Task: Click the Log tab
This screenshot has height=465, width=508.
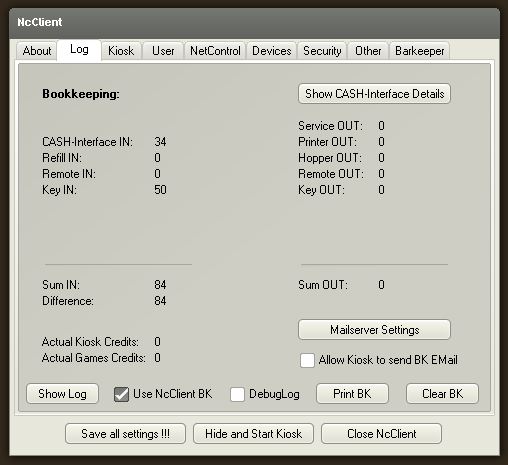Action: click(x=79, y=50)
